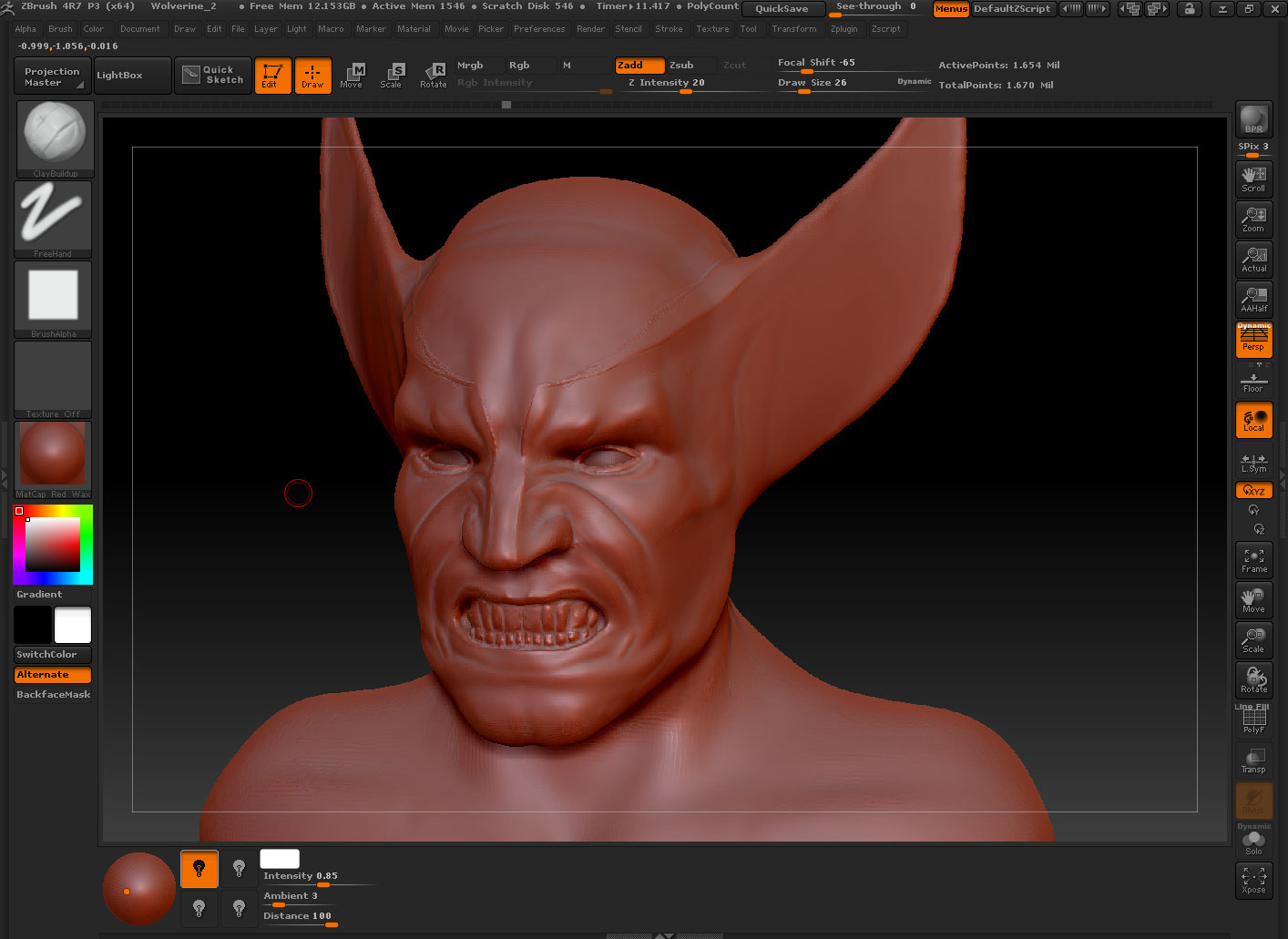Click the light placement sphere preview

coord(139,889)
